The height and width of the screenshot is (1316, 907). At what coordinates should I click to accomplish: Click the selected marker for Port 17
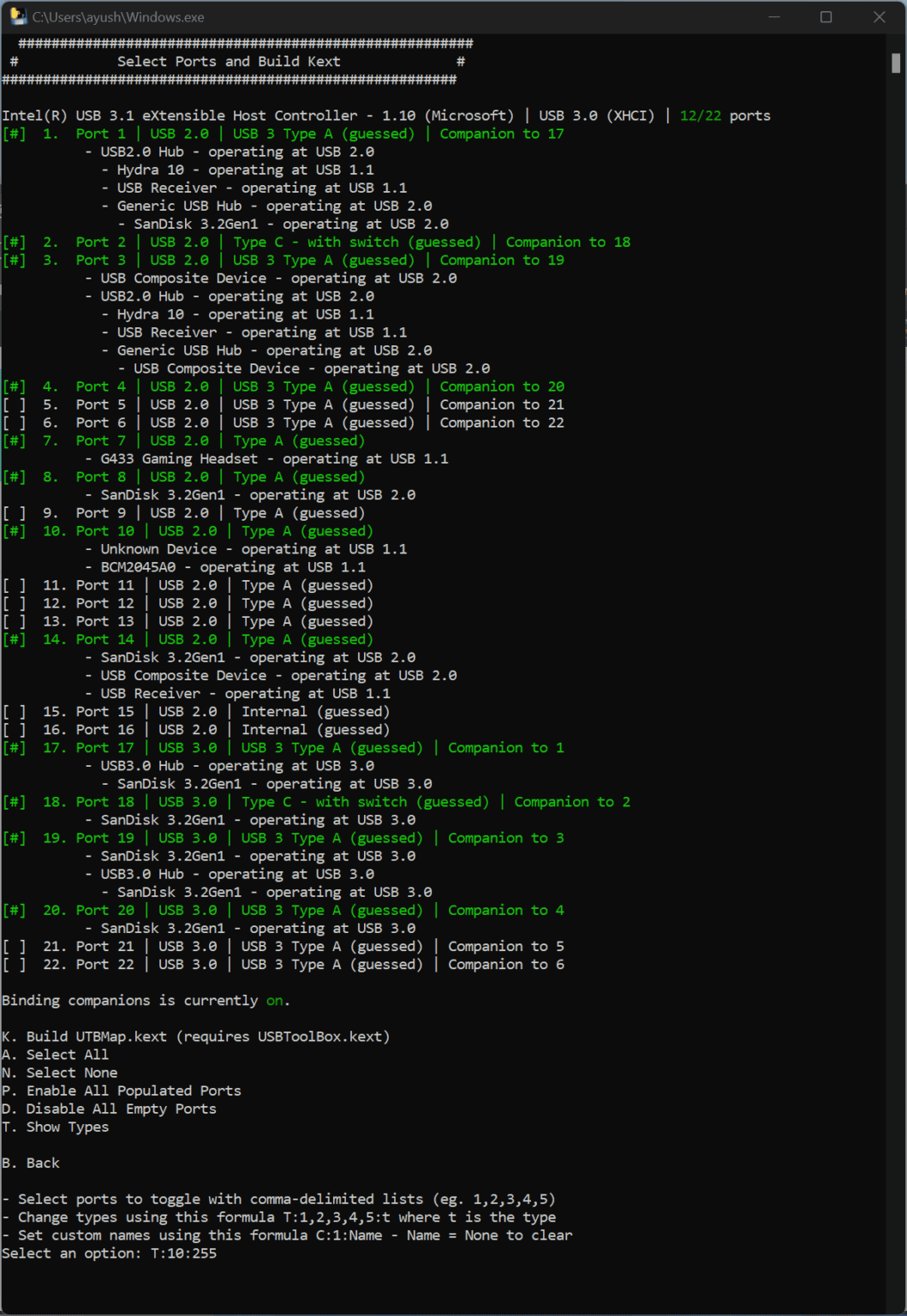point(15,748)
